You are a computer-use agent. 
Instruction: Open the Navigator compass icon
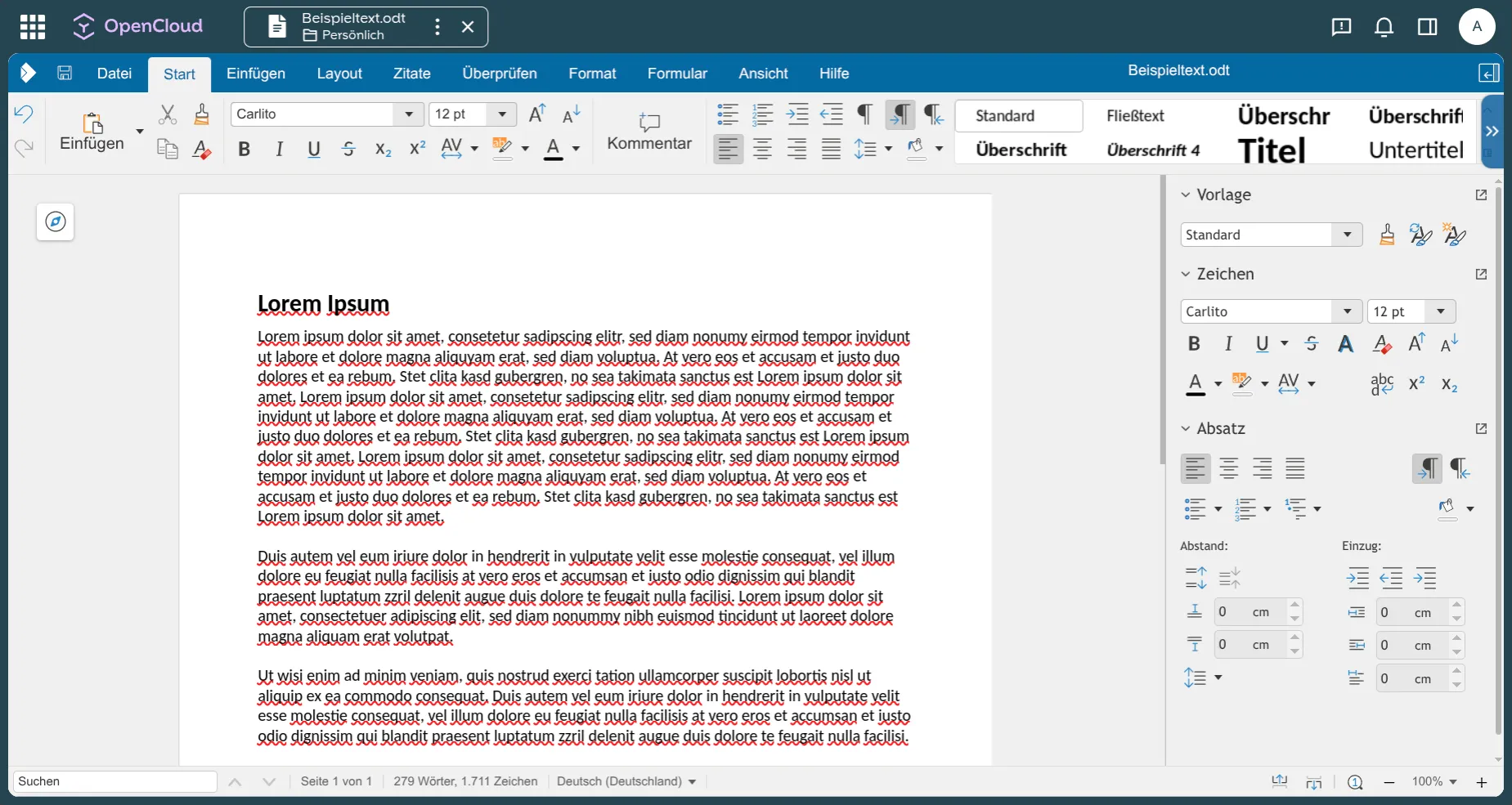[56, 221]
